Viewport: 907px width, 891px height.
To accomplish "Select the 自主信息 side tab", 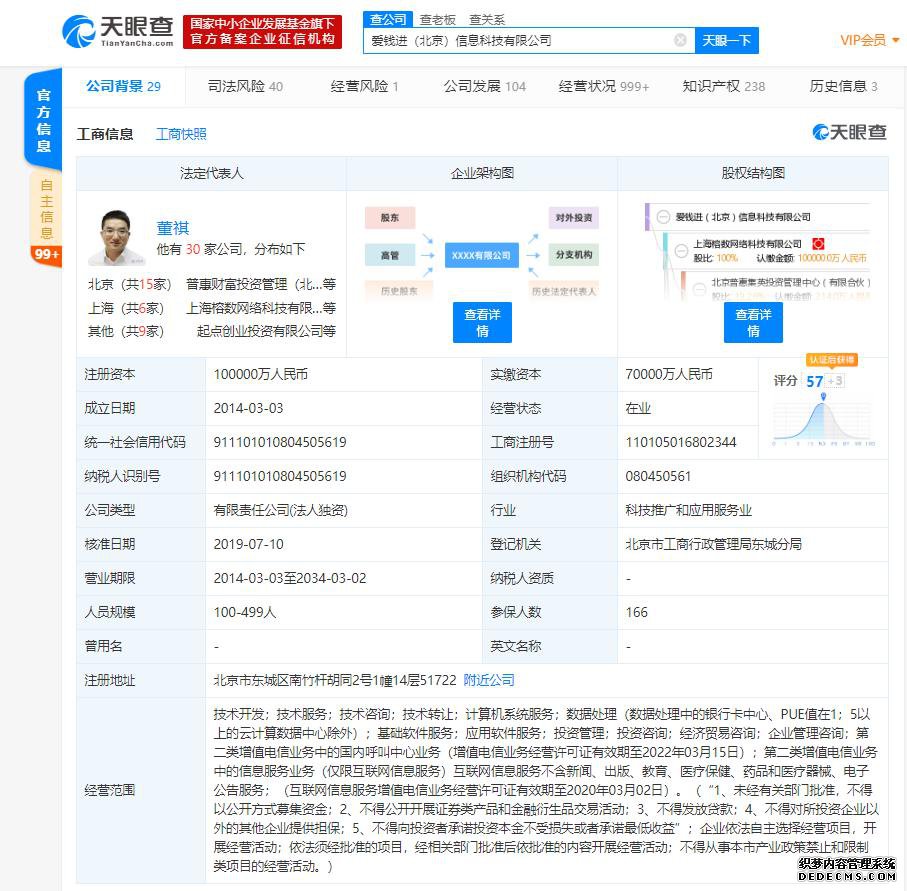I will tap(46, 209).
